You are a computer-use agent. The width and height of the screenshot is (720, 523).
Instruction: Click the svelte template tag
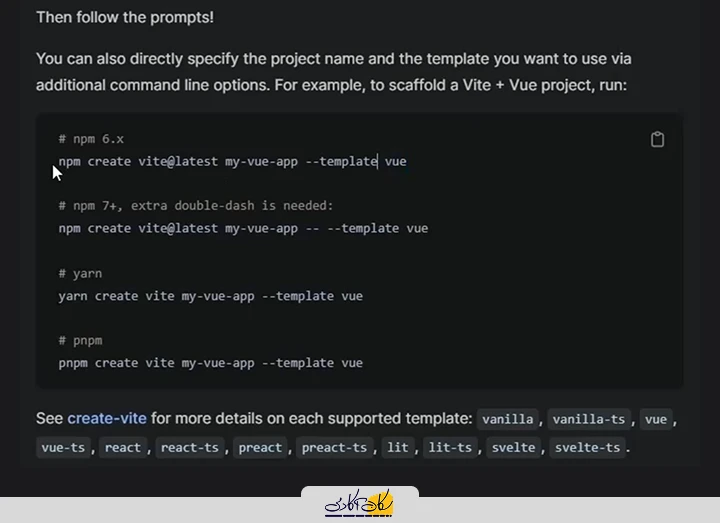[513, 447]
